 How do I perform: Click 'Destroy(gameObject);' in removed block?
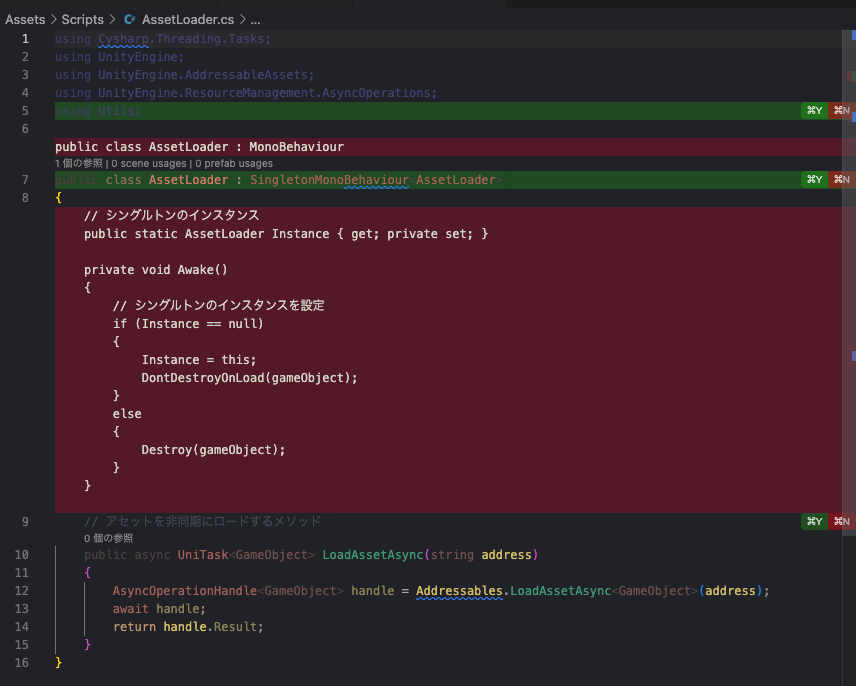pyautogui.click(x=213, y=450)
